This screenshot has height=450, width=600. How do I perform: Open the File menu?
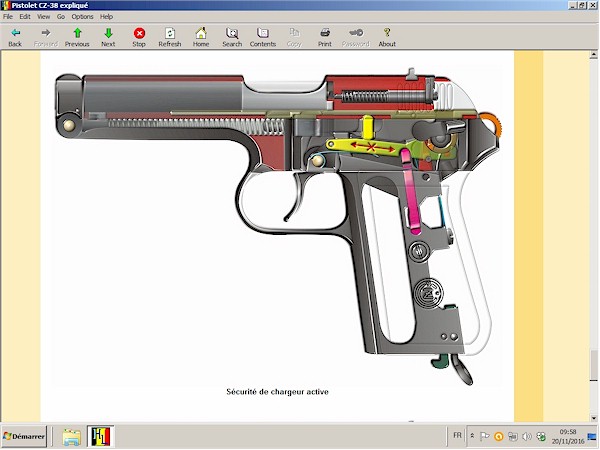point(8,16)
